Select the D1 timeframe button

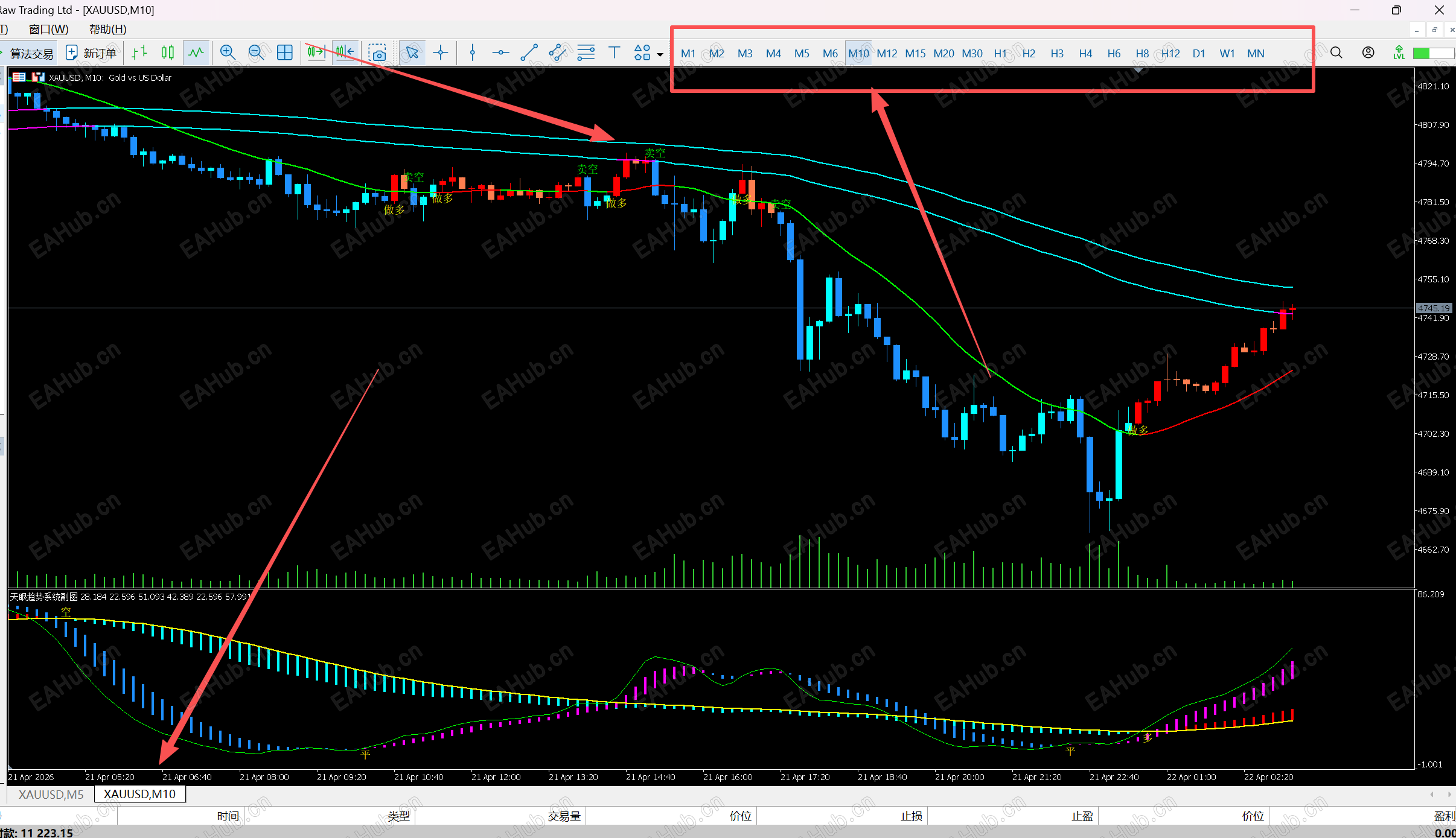pos(1199,53)
